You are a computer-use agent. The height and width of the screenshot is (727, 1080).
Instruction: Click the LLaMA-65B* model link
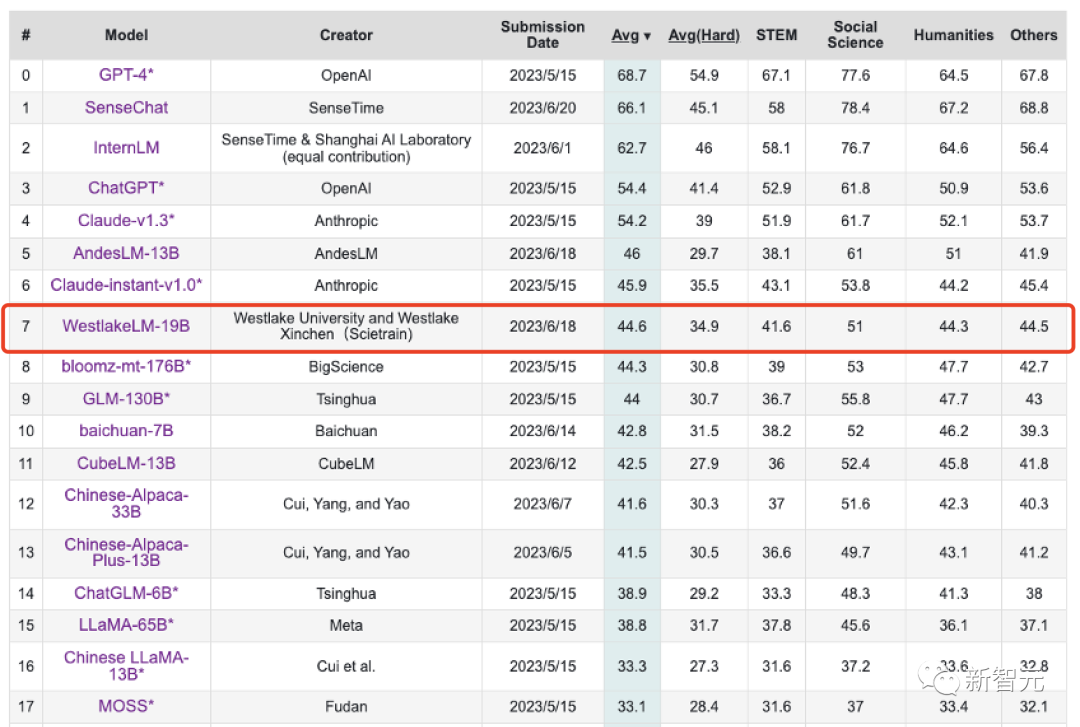click(x=126, y=625)
